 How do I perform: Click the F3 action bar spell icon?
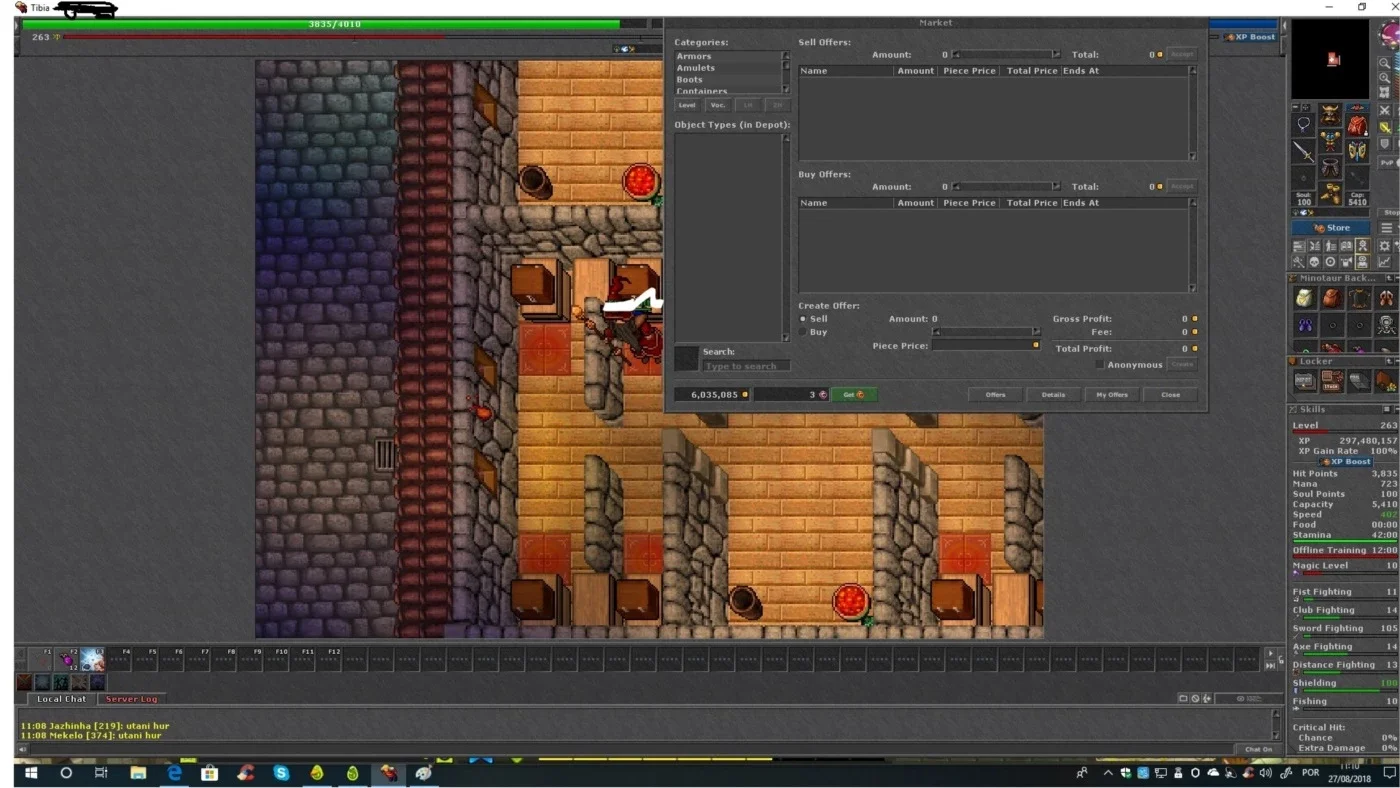92,659
